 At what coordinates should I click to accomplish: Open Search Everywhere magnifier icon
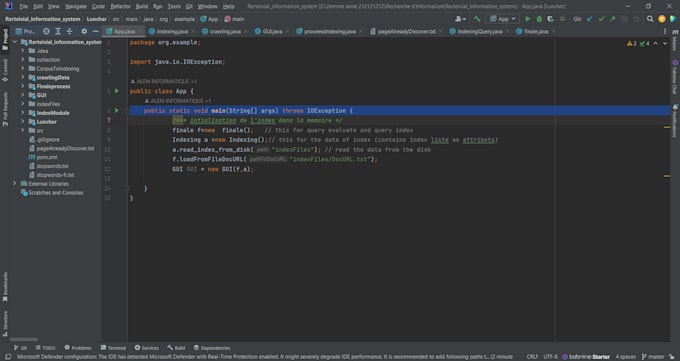[650, 19]
